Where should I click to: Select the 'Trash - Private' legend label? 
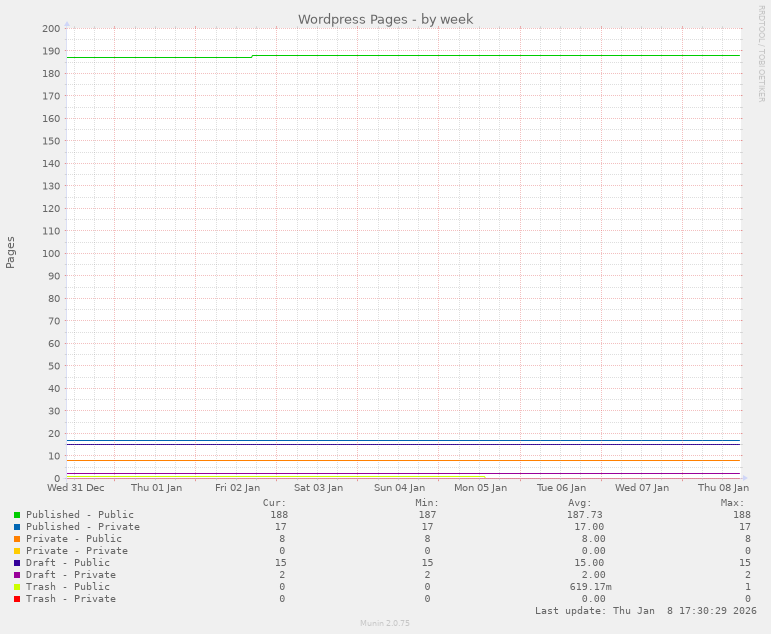click(71, 599)
